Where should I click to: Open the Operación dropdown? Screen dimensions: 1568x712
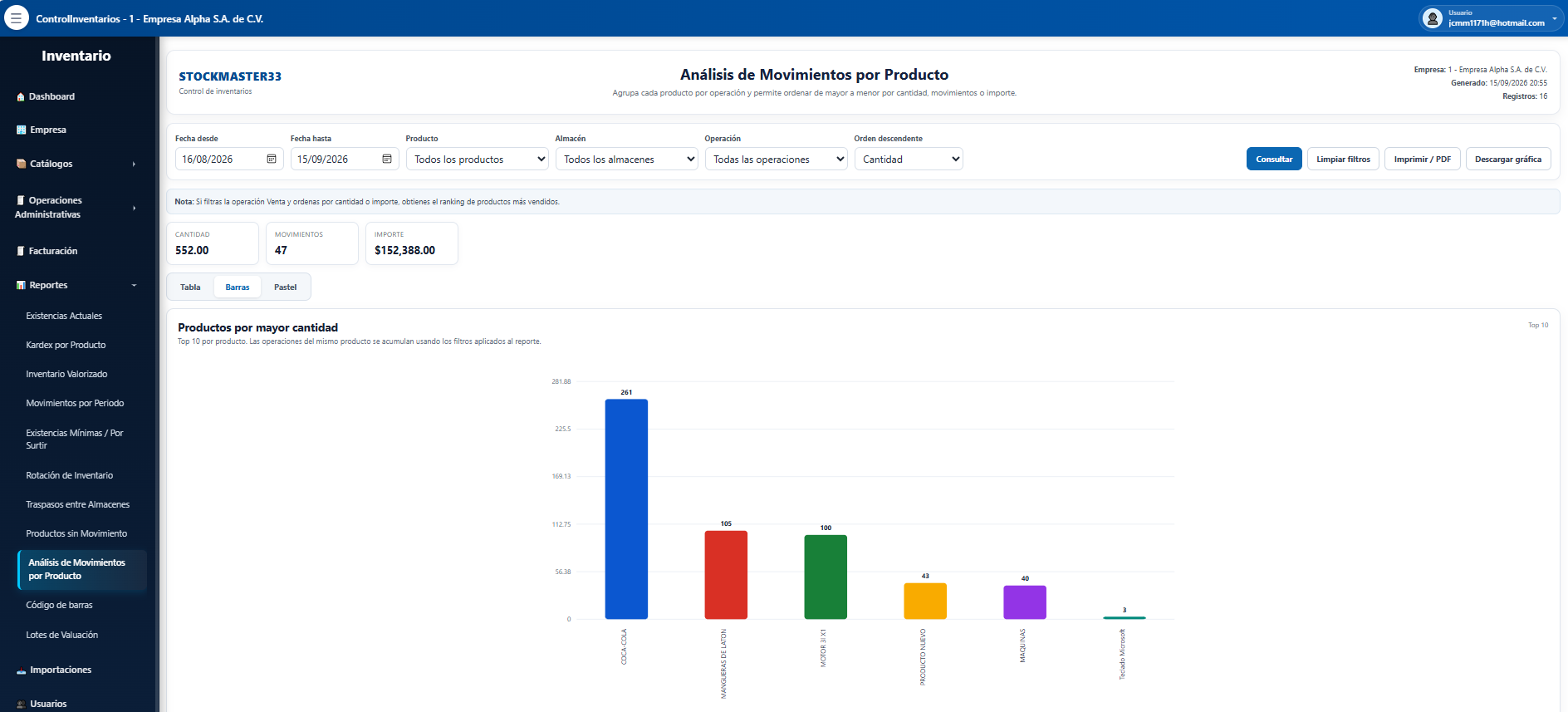pyautogui.click(x=776, y=159)
